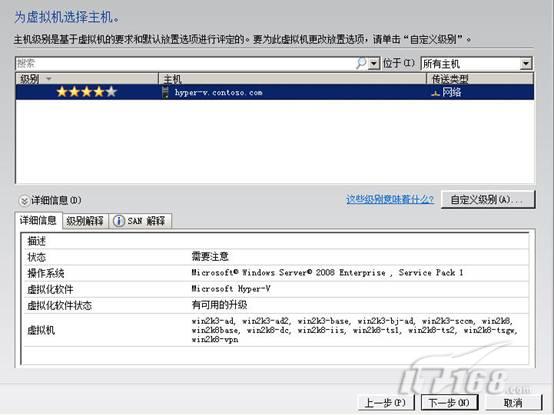Click the 上一步 button

(x=385, y=403)
